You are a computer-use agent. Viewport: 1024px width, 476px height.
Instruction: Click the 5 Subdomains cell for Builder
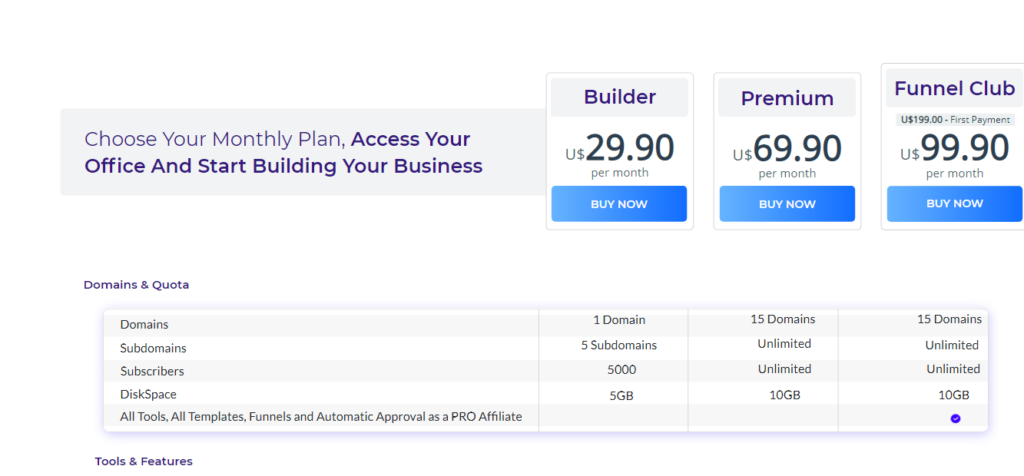coord(619,345)
